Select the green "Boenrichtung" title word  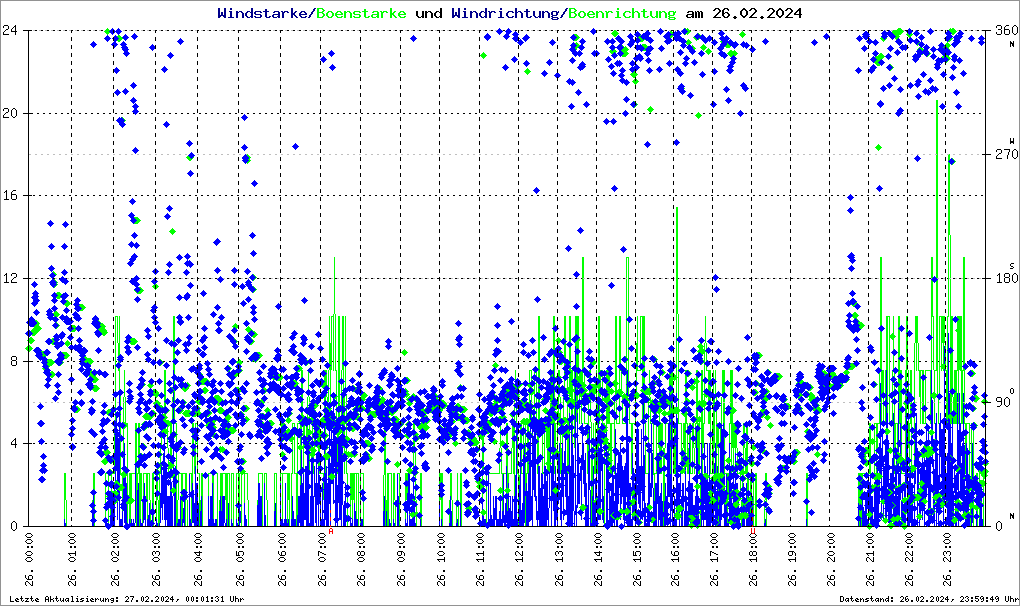click(x=622, y=13)
